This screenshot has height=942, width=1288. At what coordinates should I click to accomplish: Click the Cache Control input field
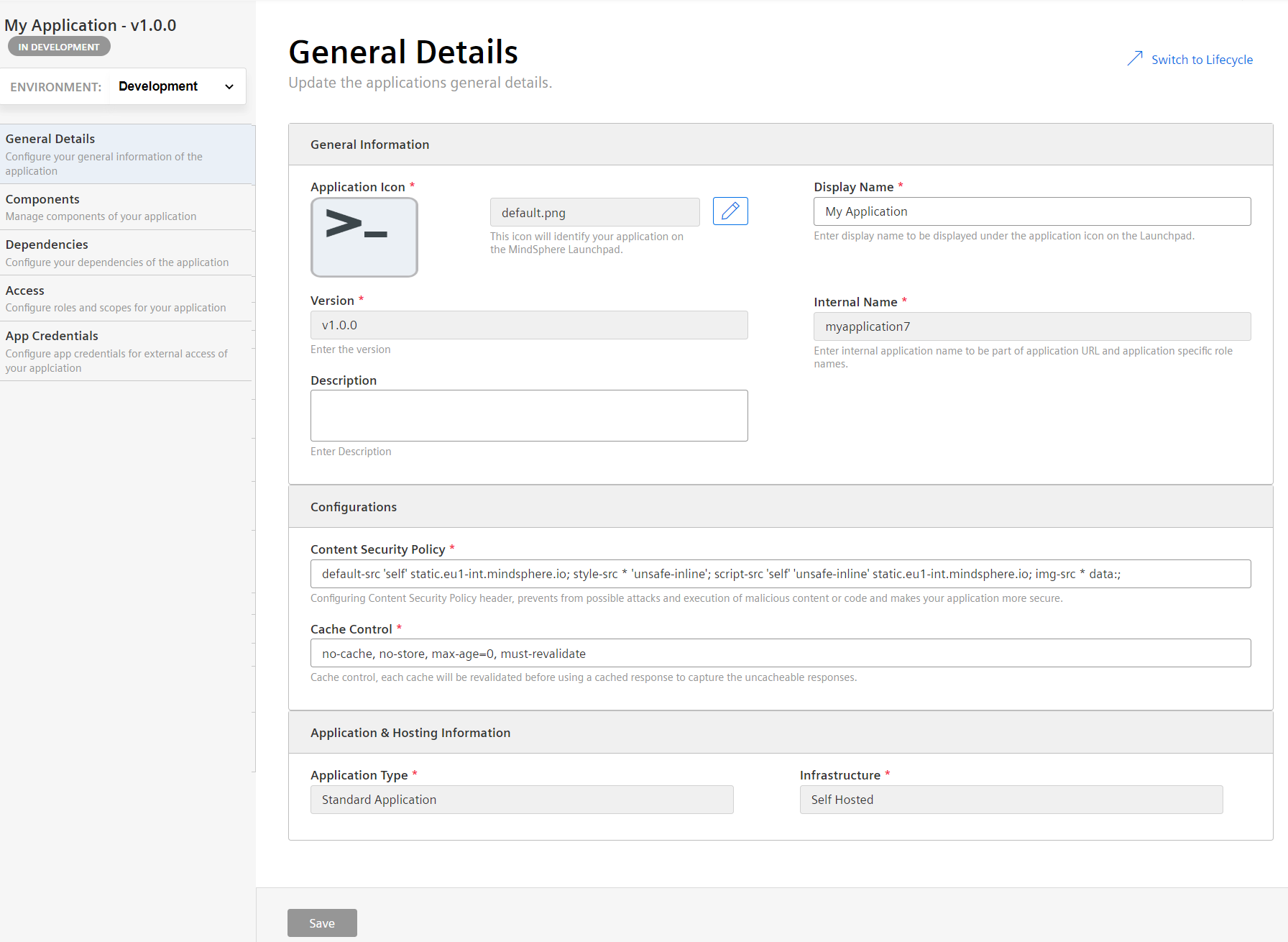(x=781, y=653)
